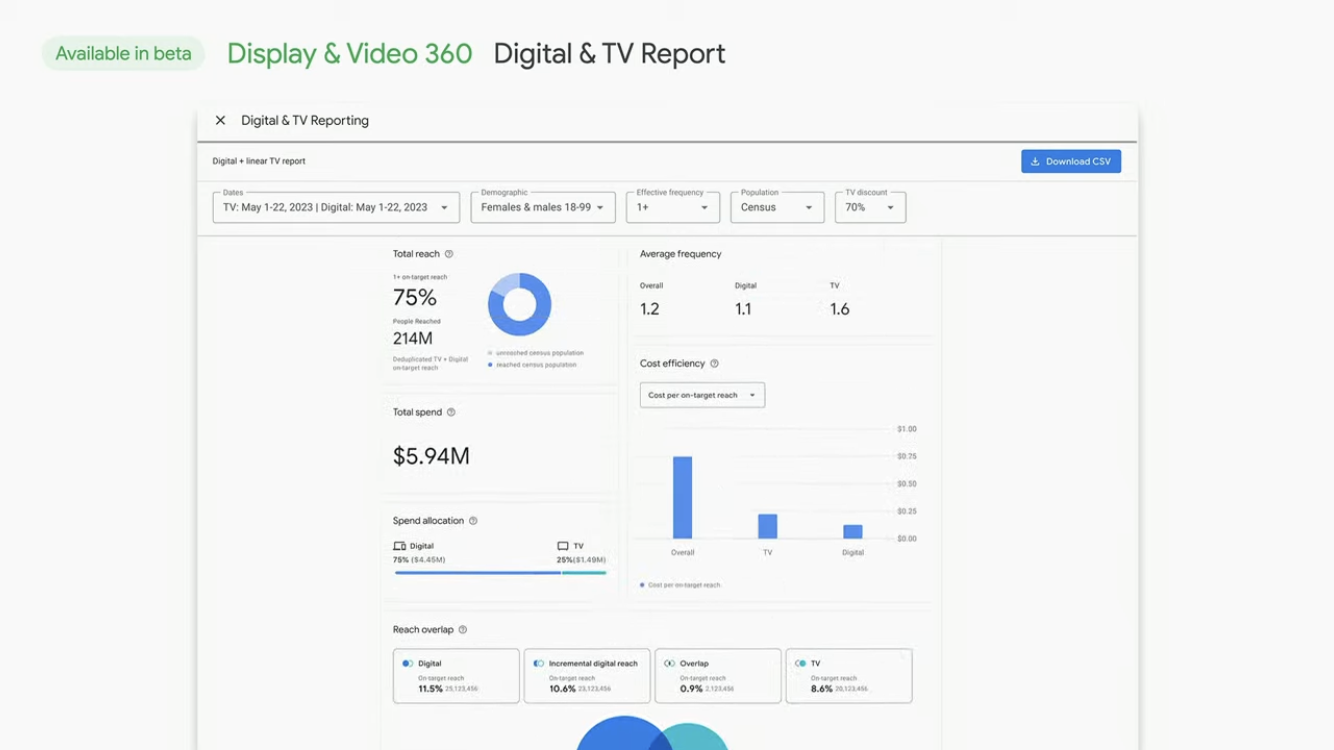The width and height of the screenshot is (1334, 750).
Task: Click the Digital card venn icon
Action: [407, 663]
